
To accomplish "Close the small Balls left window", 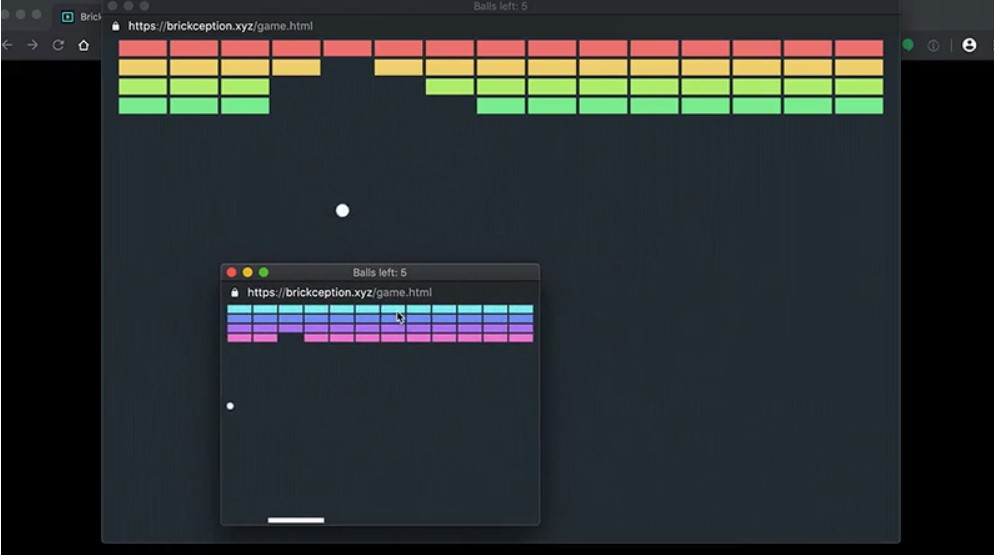I will click(x=232, y=272).
